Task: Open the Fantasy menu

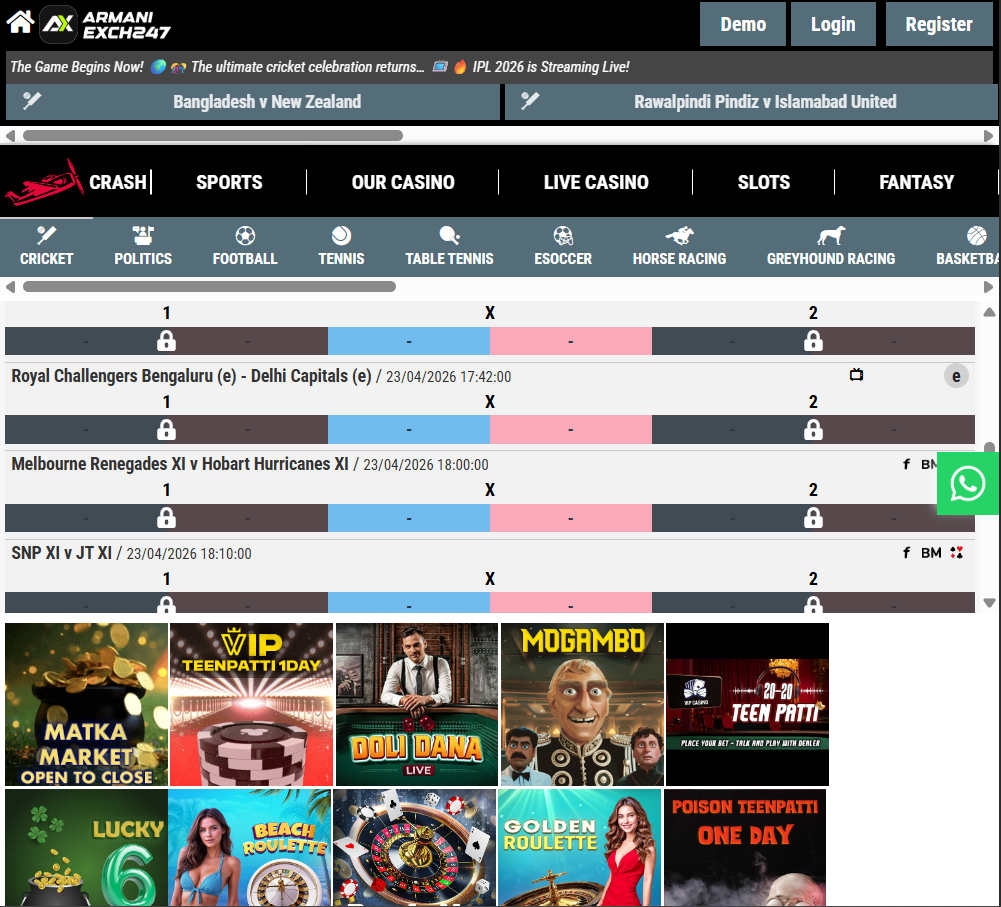Action: click(x=916, y=183)
